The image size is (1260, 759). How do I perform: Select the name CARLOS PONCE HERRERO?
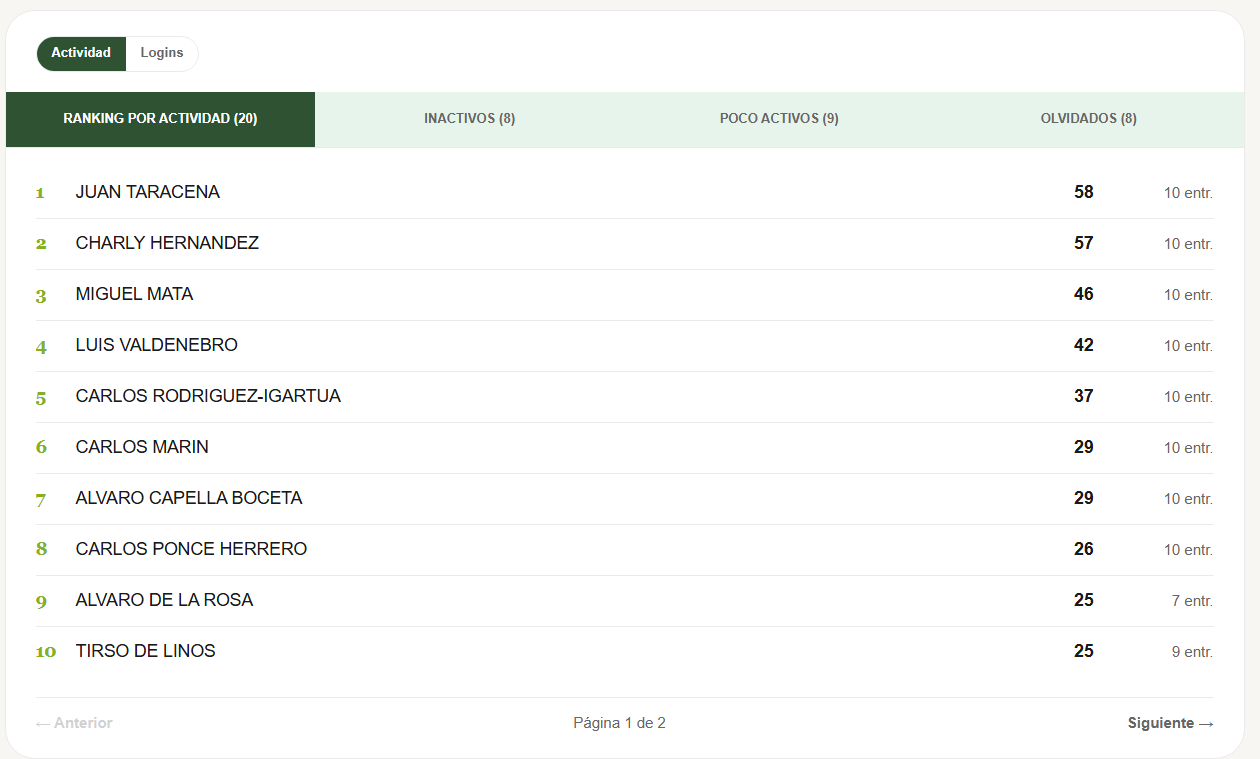191,549
